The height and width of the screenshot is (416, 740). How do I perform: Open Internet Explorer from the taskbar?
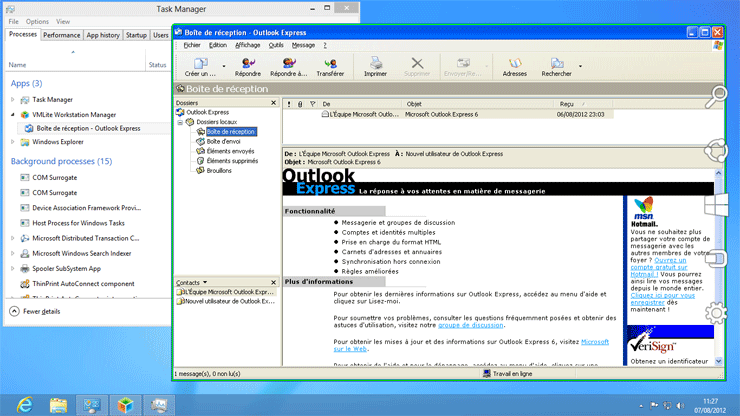click(24, 405)
